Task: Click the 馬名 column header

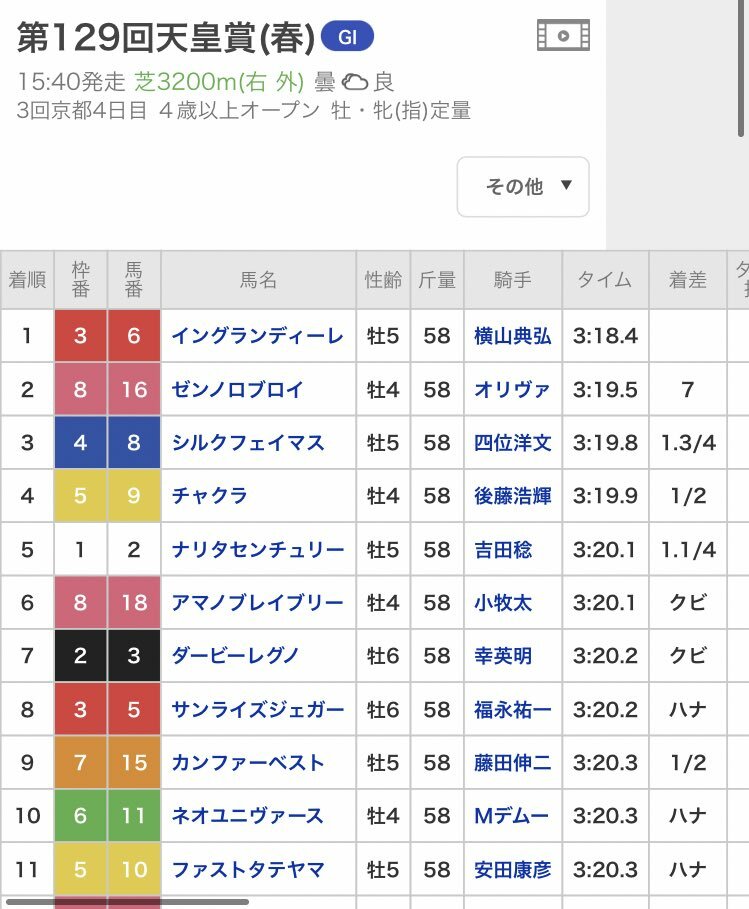Action: pos(259,280)
